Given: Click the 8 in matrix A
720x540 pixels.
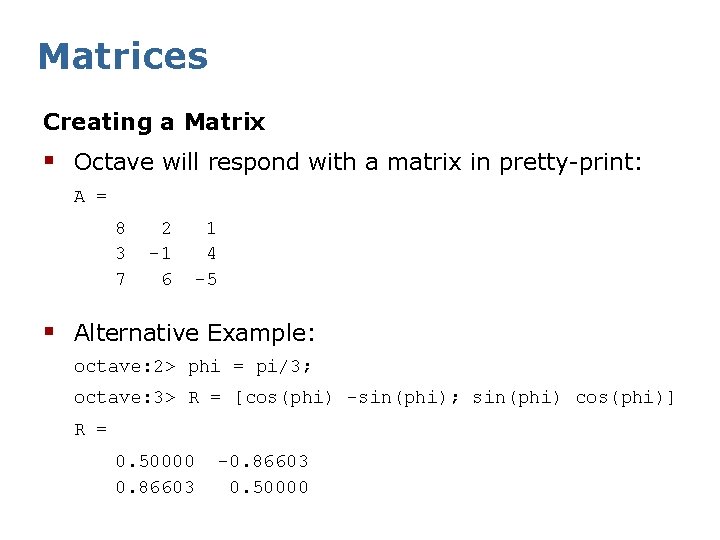Looking at the screenshot, I should click(x=120, y=228).
